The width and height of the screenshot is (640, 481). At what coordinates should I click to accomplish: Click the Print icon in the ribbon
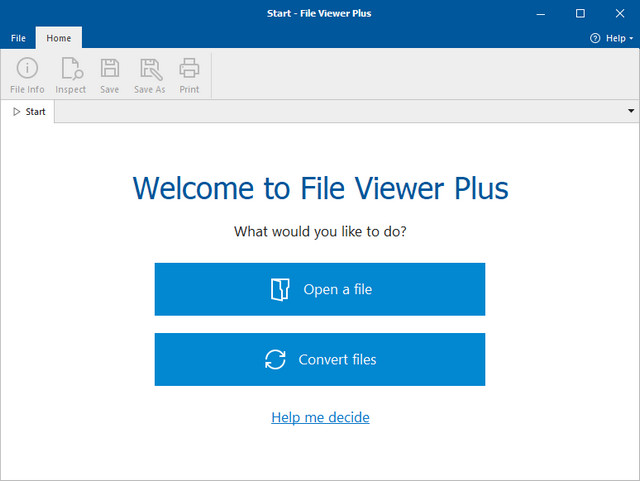(189, 69)
